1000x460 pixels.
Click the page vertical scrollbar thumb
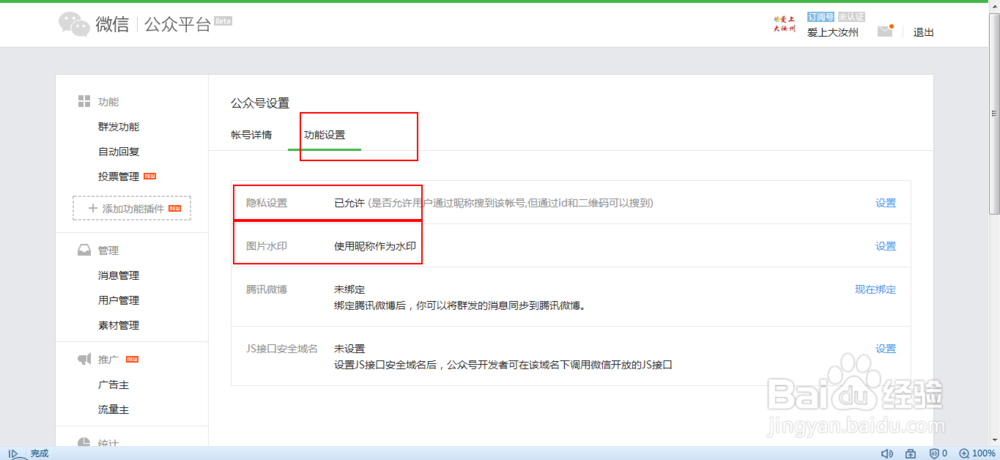coord(994,114)
